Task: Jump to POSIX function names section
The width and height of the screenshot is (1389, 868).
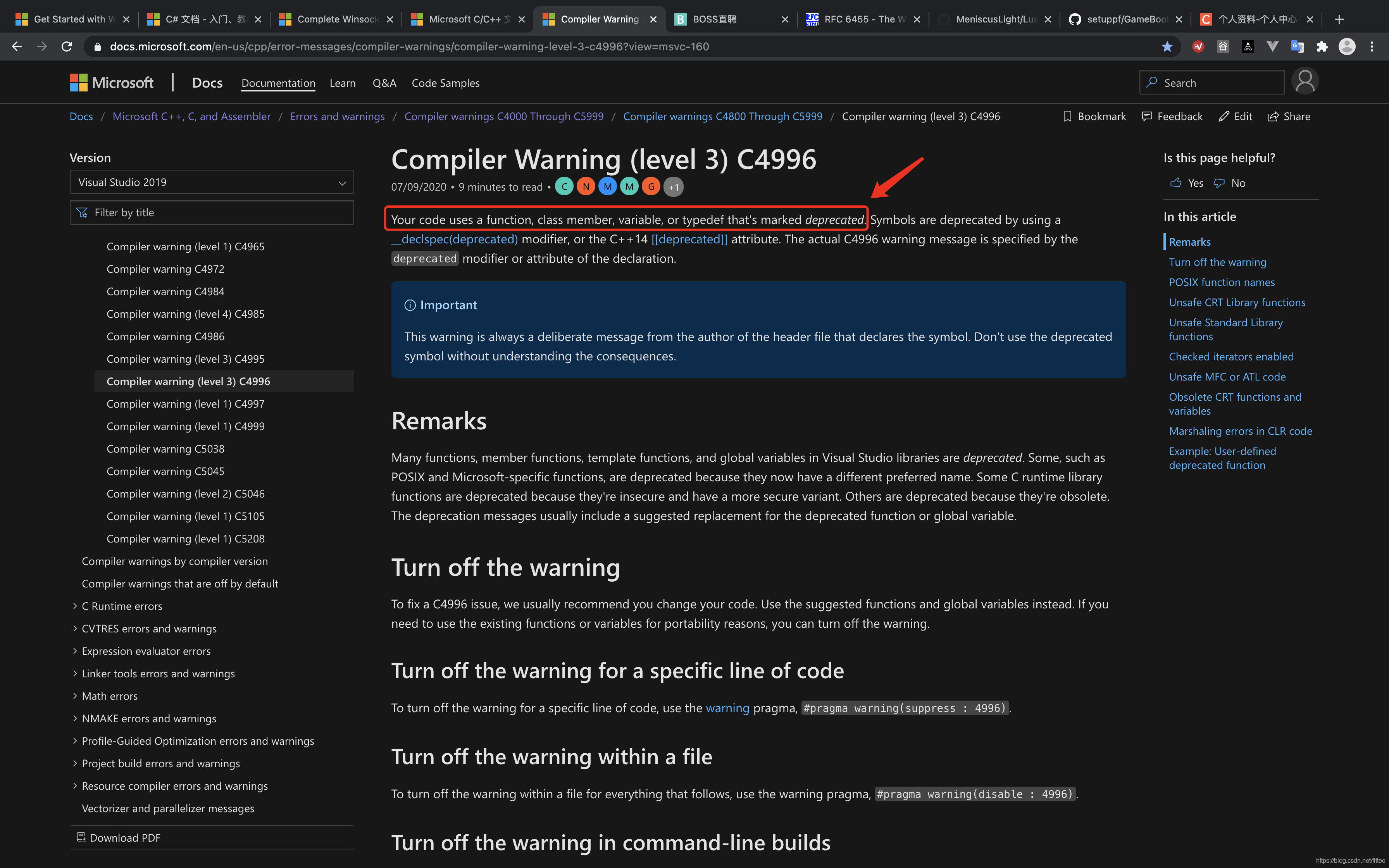Action: coord(1222,282)
